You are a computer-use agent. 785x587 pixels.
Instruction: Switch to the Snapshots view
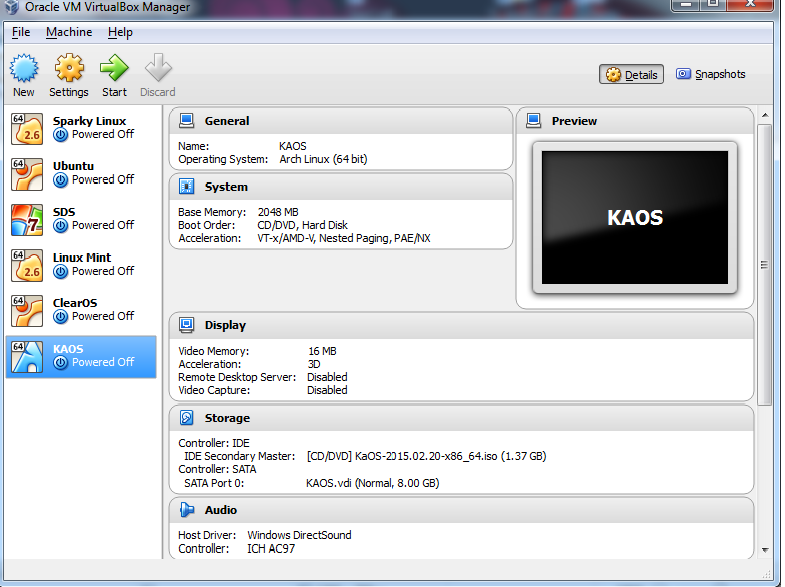(x=710, y=75)
